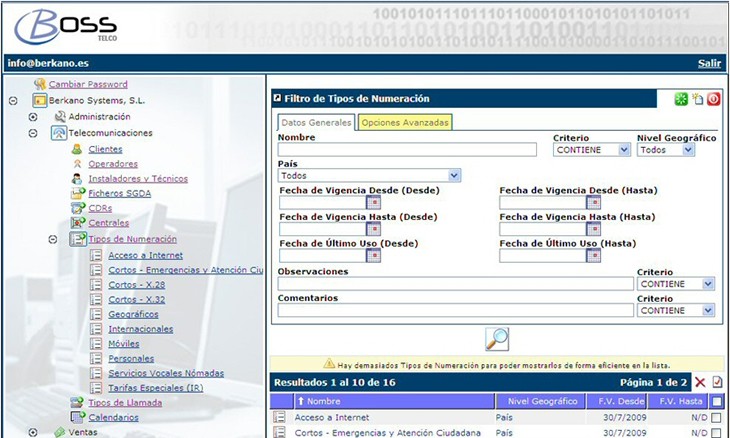Open calendar picker for Fecha de Vigencia Desde (Hasta)
This screenshot has width=730, height=438.
pos(592,203)
